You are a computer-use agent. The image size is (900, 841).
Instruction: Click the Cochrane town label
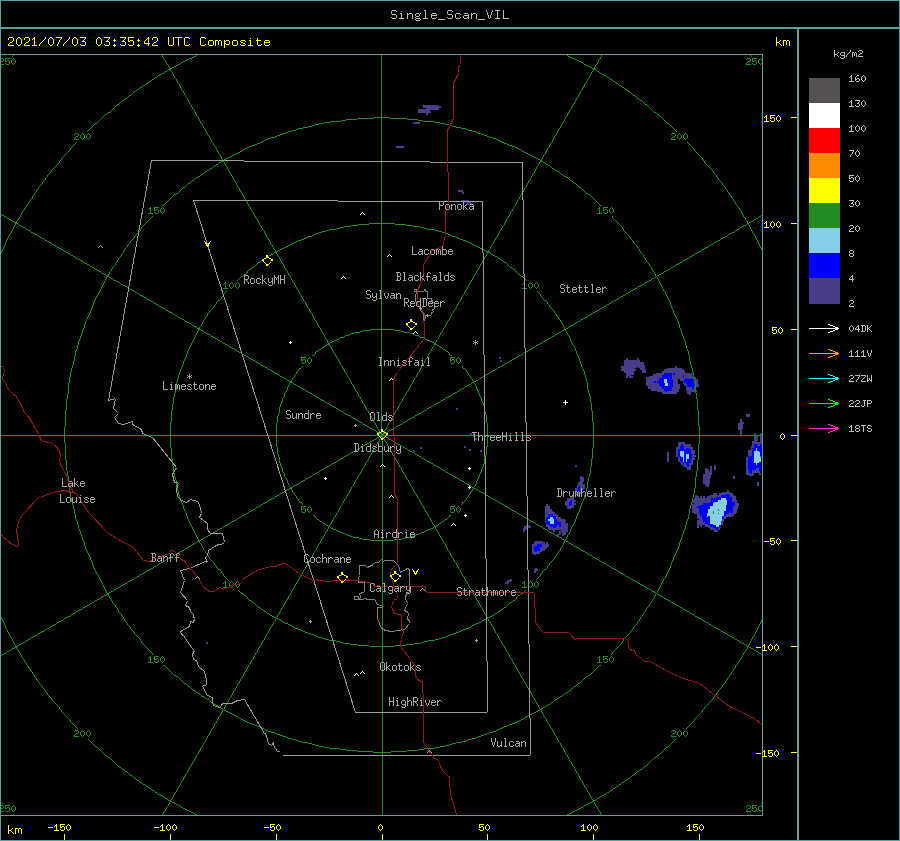pos(327,559)
